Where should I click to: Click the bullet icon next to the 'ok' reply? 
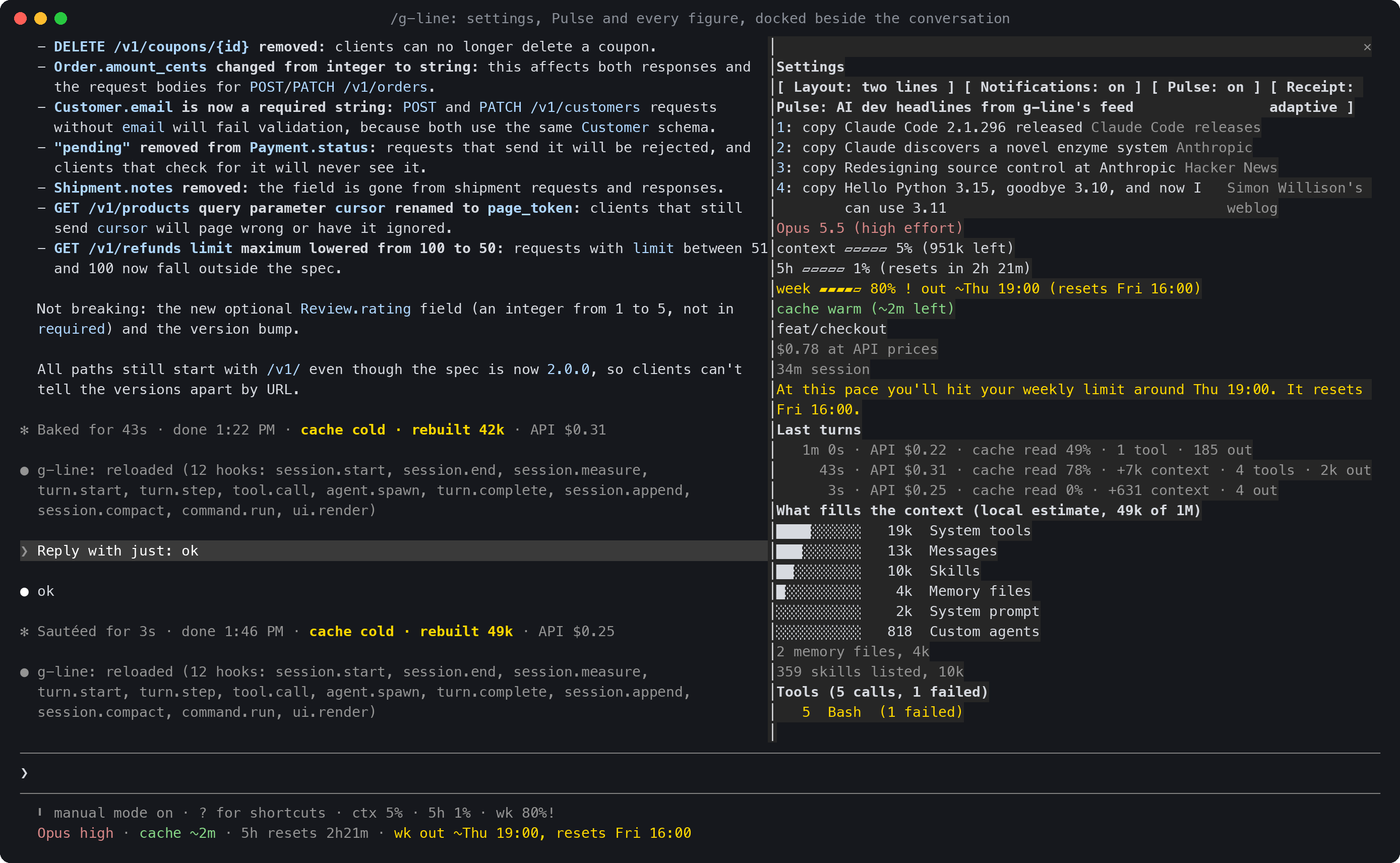point(25,592)
